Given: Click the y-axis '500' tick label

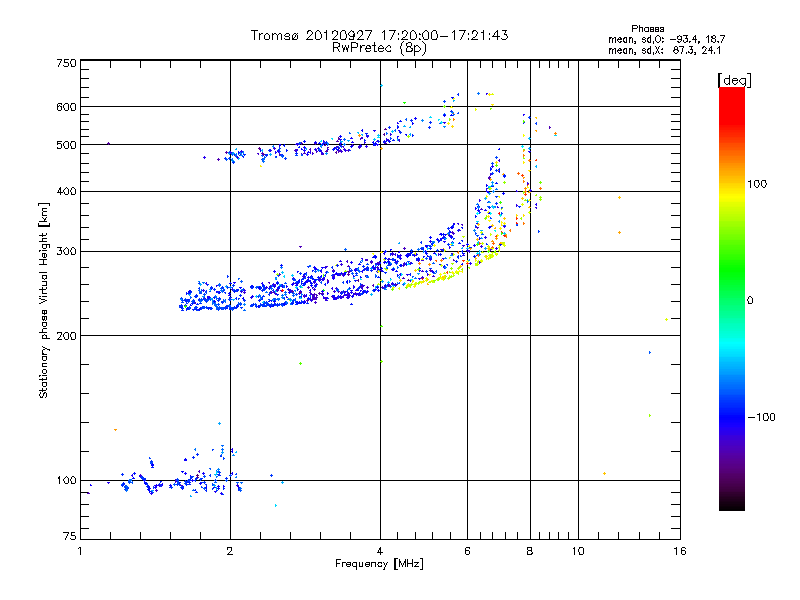Looking at the screenshot, I should coord(67,145).
